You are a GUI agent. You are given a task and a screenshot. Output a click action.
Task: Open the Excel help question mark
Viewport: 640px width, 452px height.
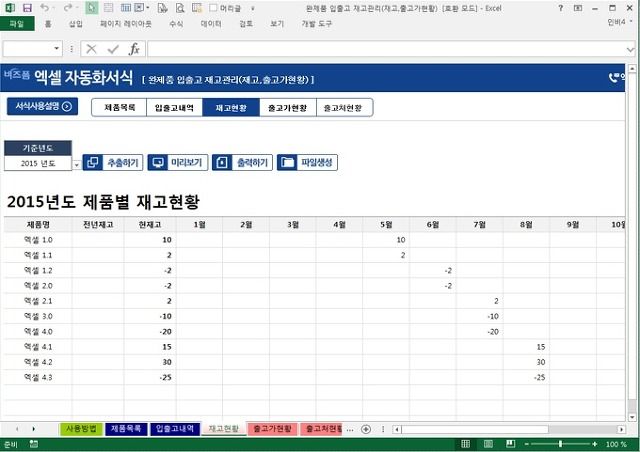point(560,8)
